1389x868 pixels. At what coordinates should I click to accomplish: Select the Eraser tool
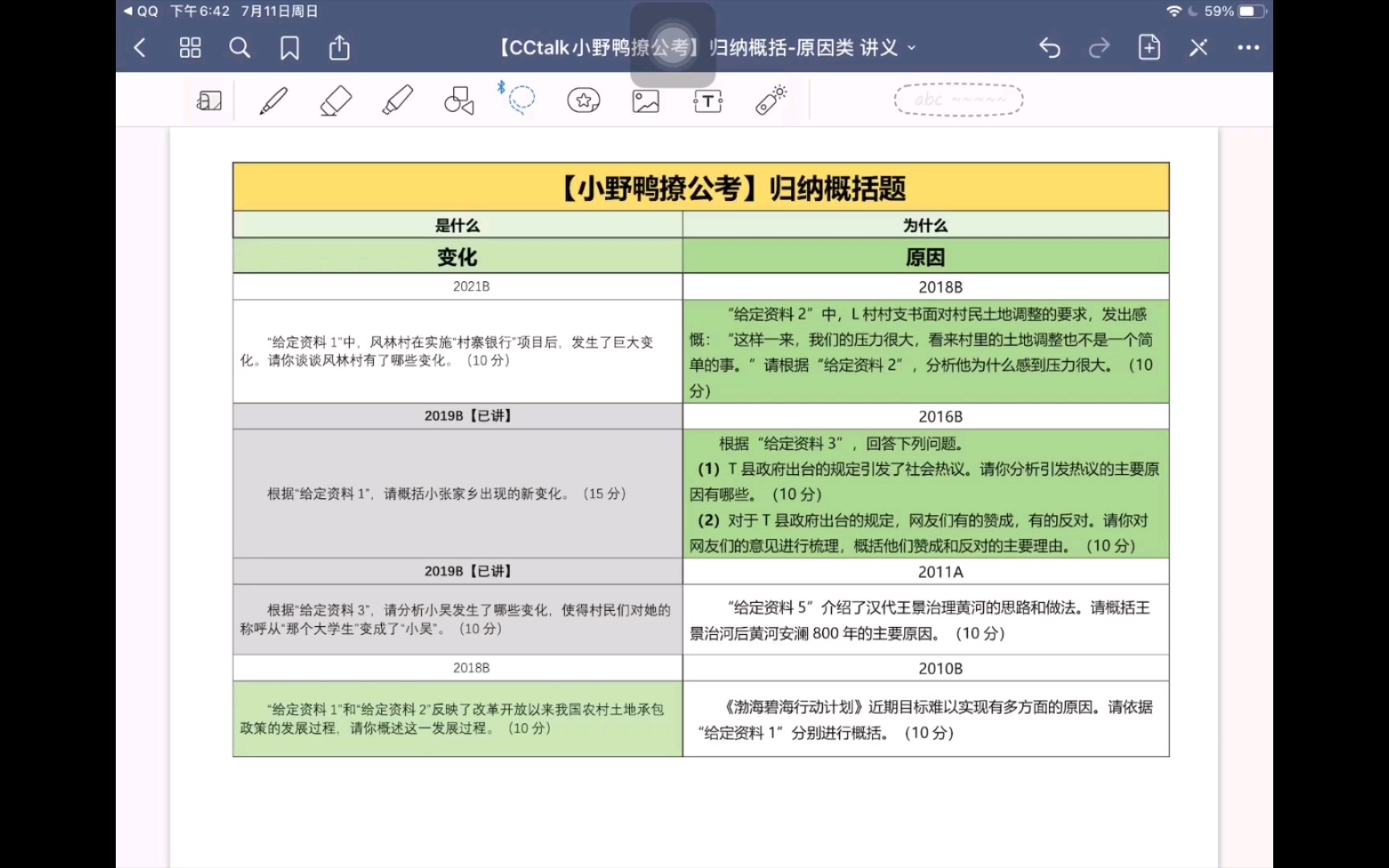(336, 100)
